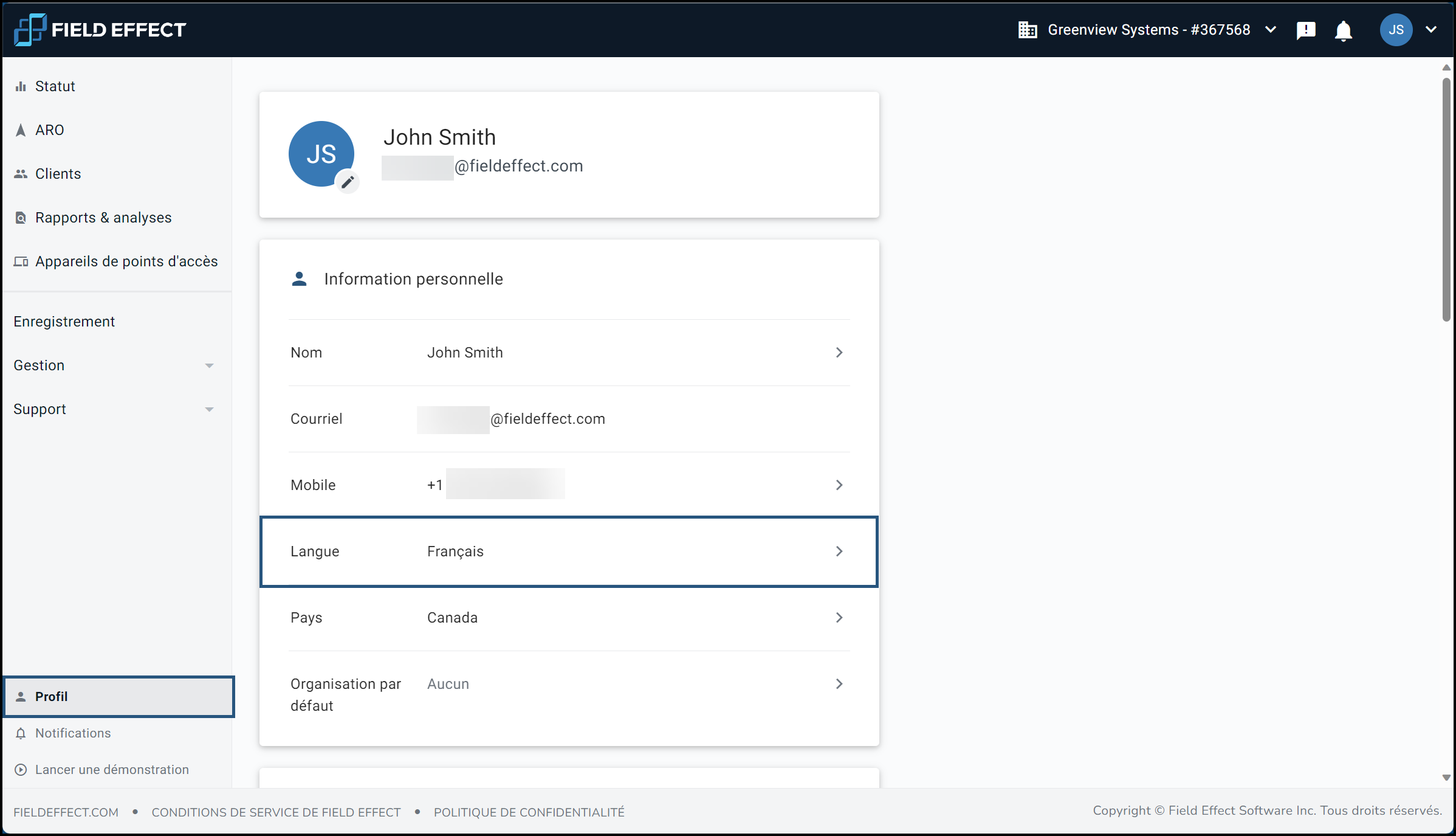
Task: Click the feedback message icon
Action: click(1305, 30)
